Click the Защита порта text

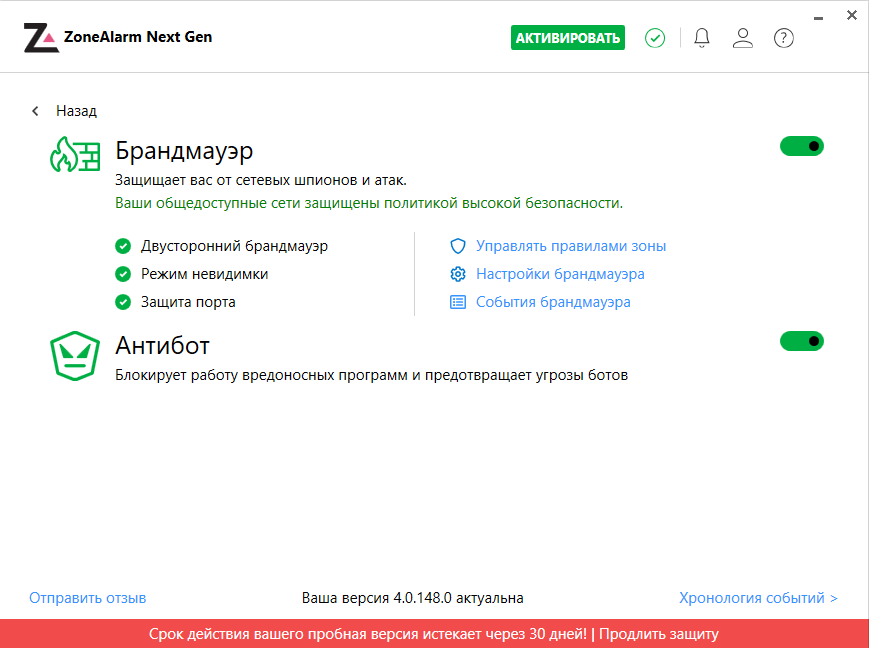[188, 302]
